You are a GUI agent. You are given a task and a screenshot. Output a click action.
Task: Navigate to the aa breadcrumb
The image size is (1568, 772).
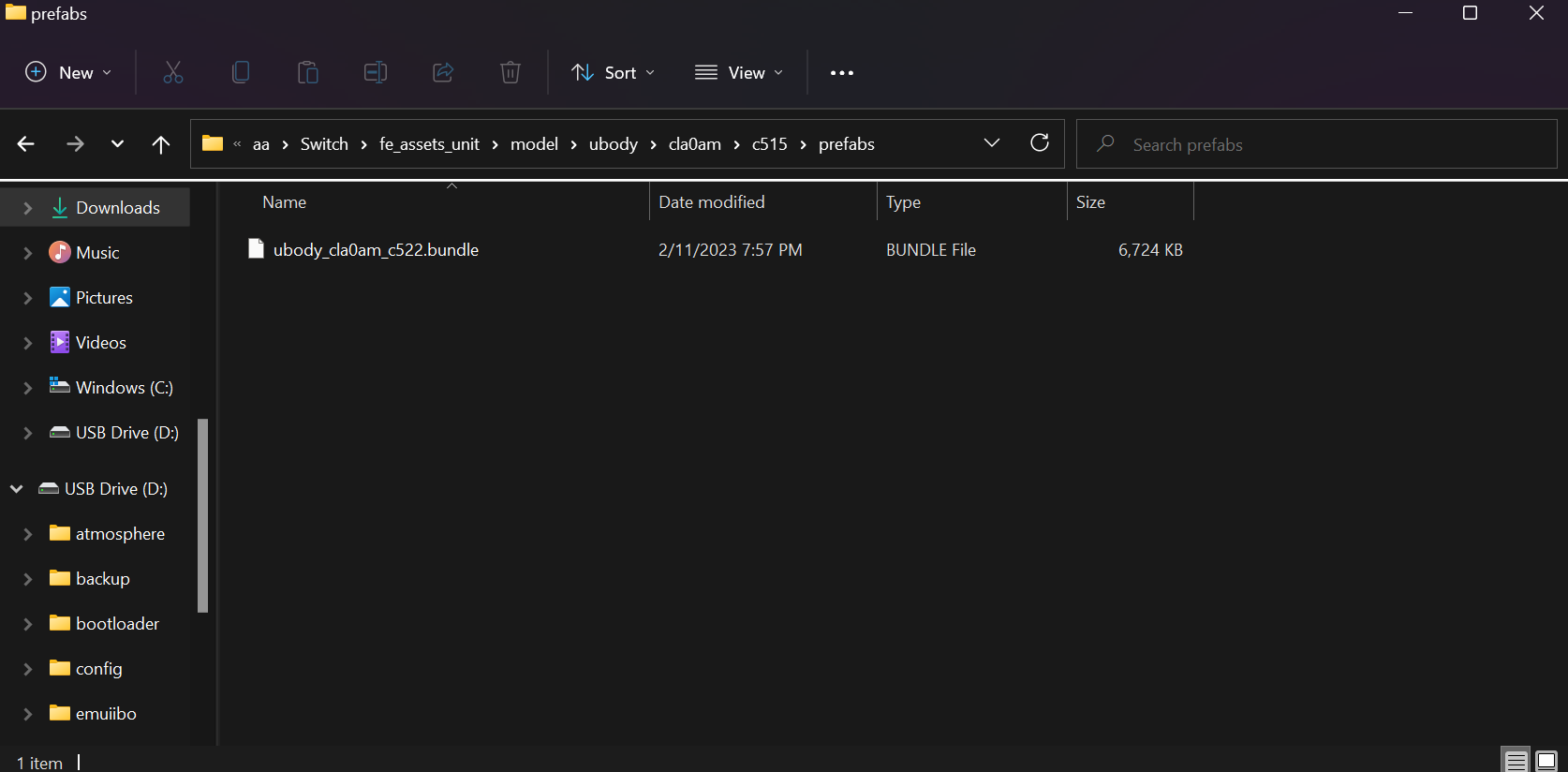(261, 144)
